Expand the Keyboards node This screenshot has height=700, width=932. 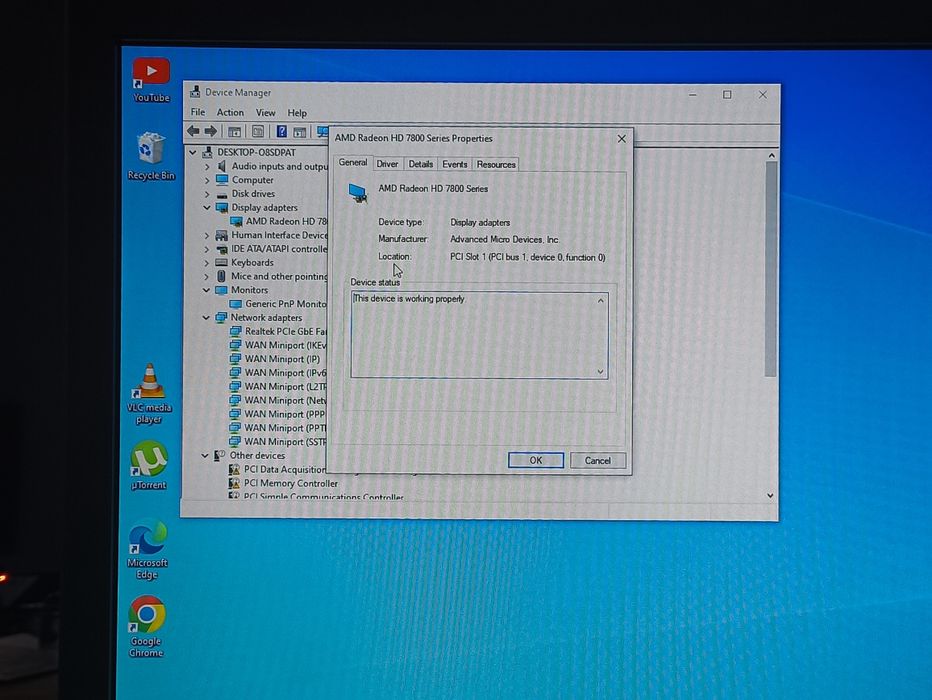tap(206, 263)
